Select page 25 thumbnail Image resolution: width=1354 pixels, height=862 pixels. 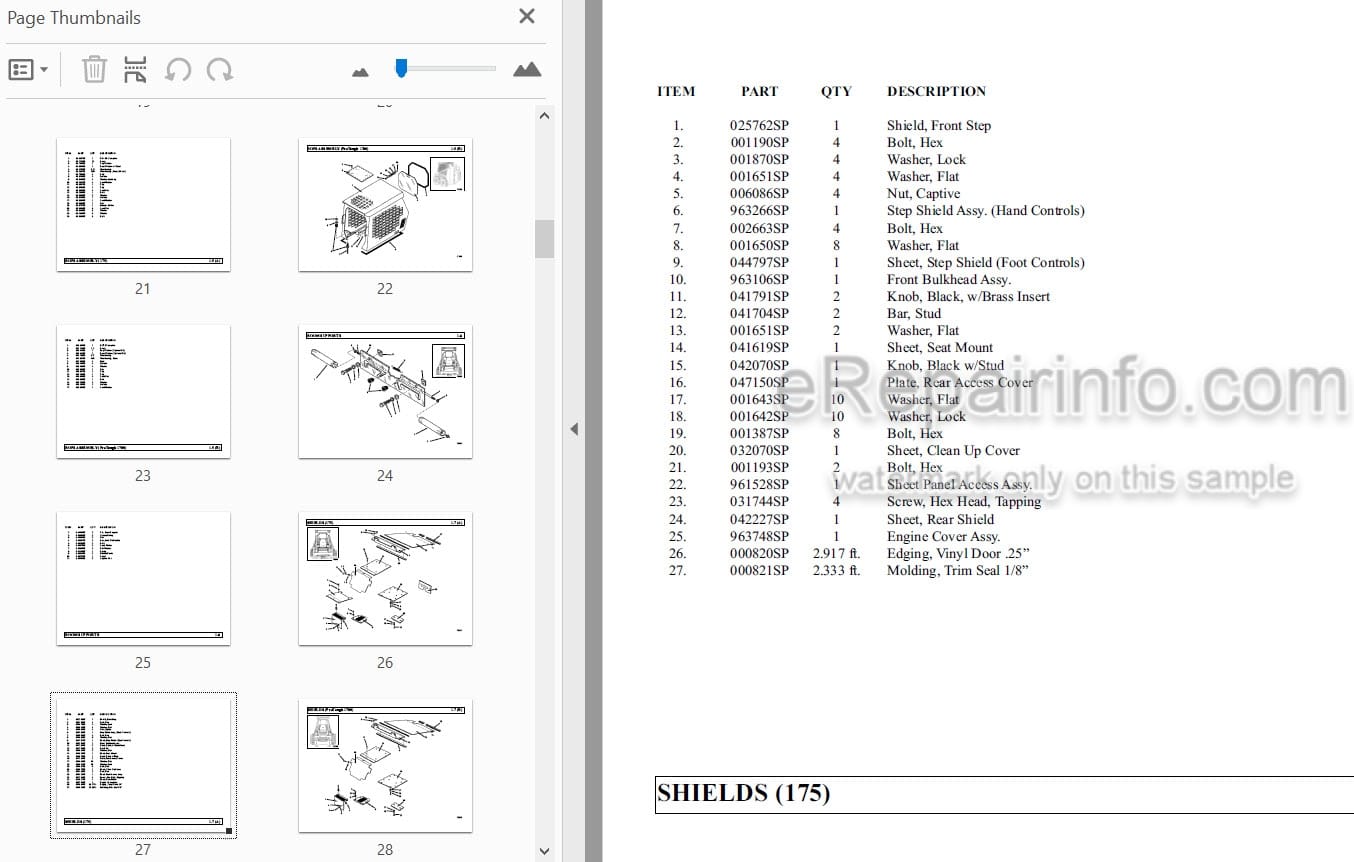[143, 579]
